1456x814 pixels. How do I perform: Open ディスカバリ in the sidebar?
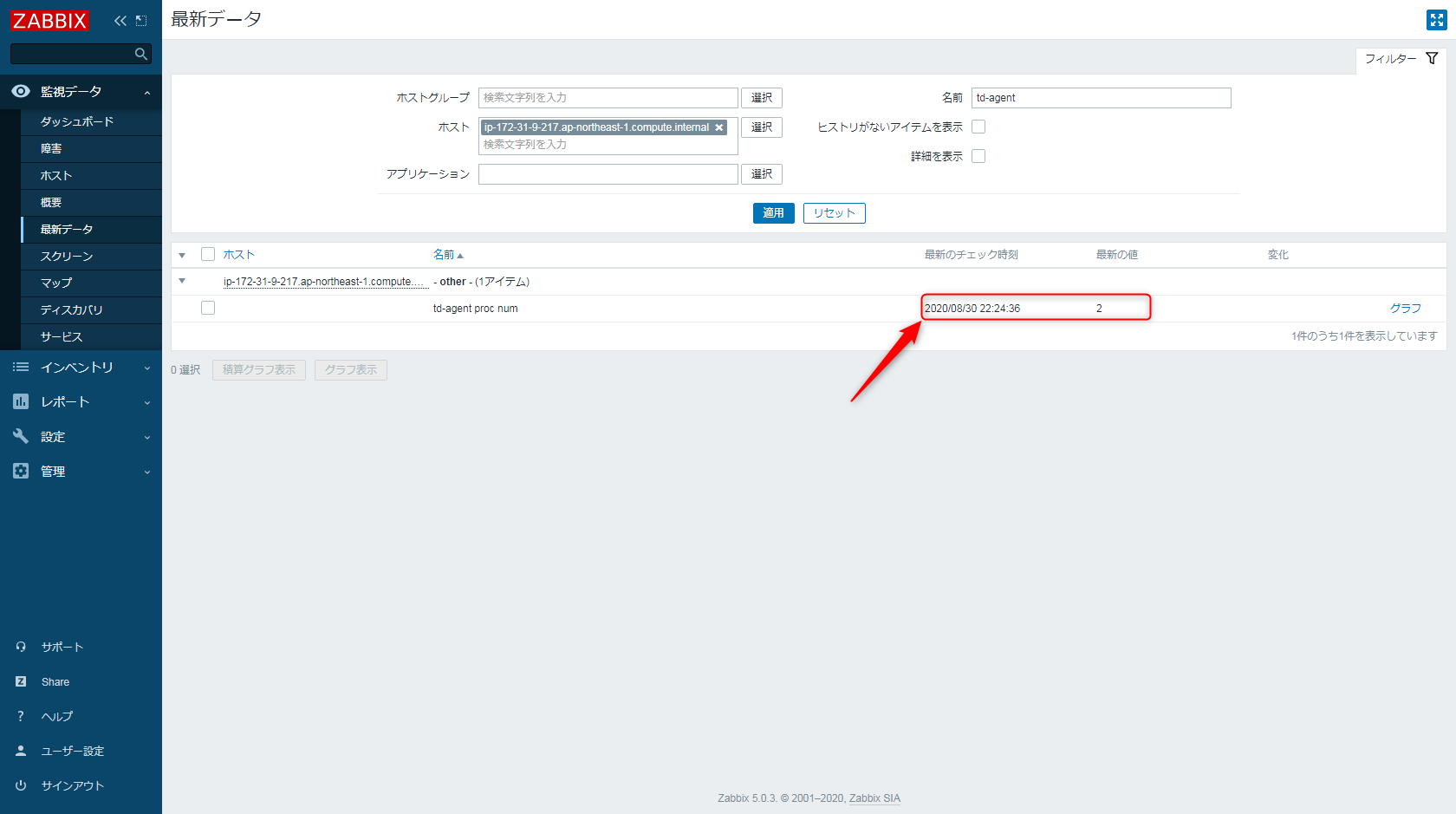91,310
